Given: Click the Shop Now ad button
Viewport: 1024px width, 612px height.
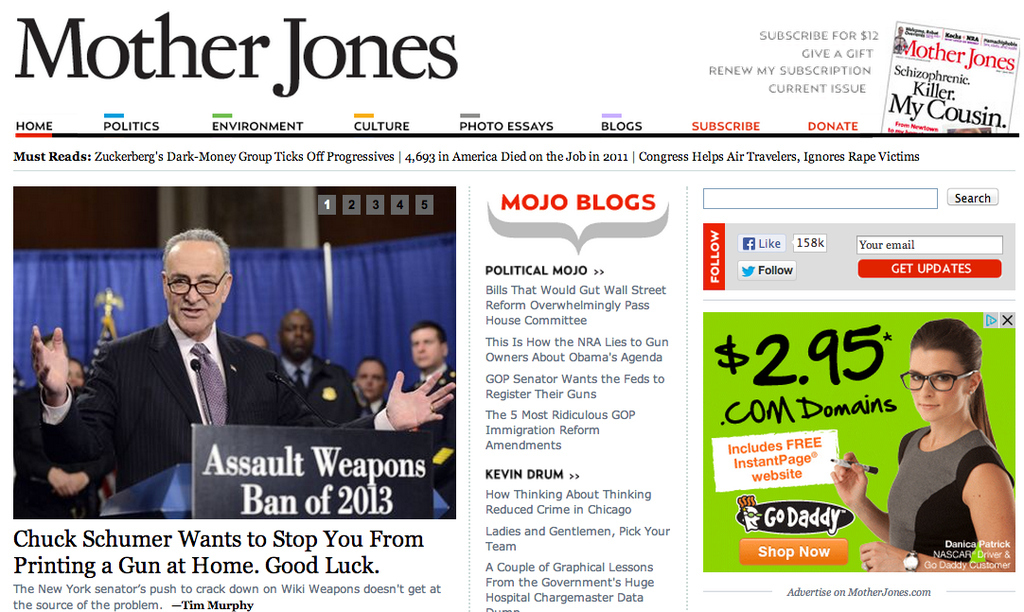Looking at the screenshot, I should pyautogui.click(x=793, y=552).
